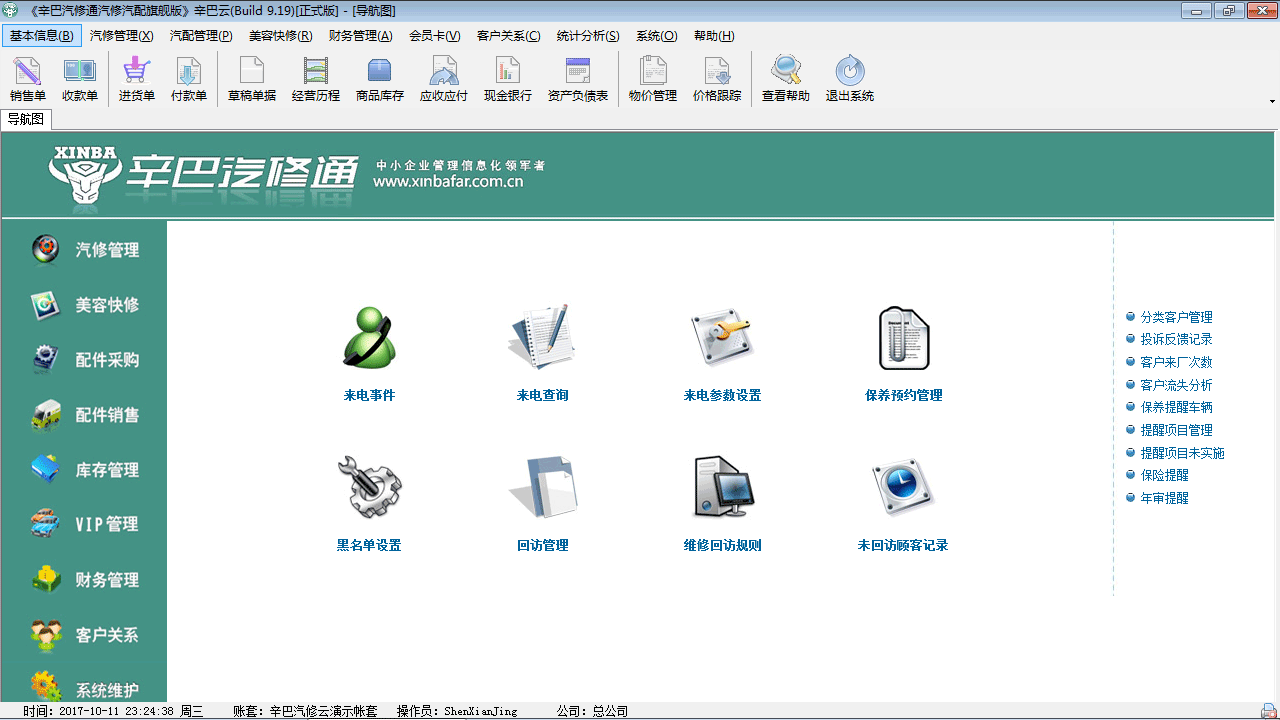Select 配件采购 in the sidebar
The image size is (1280, 720).
(85, 360)
